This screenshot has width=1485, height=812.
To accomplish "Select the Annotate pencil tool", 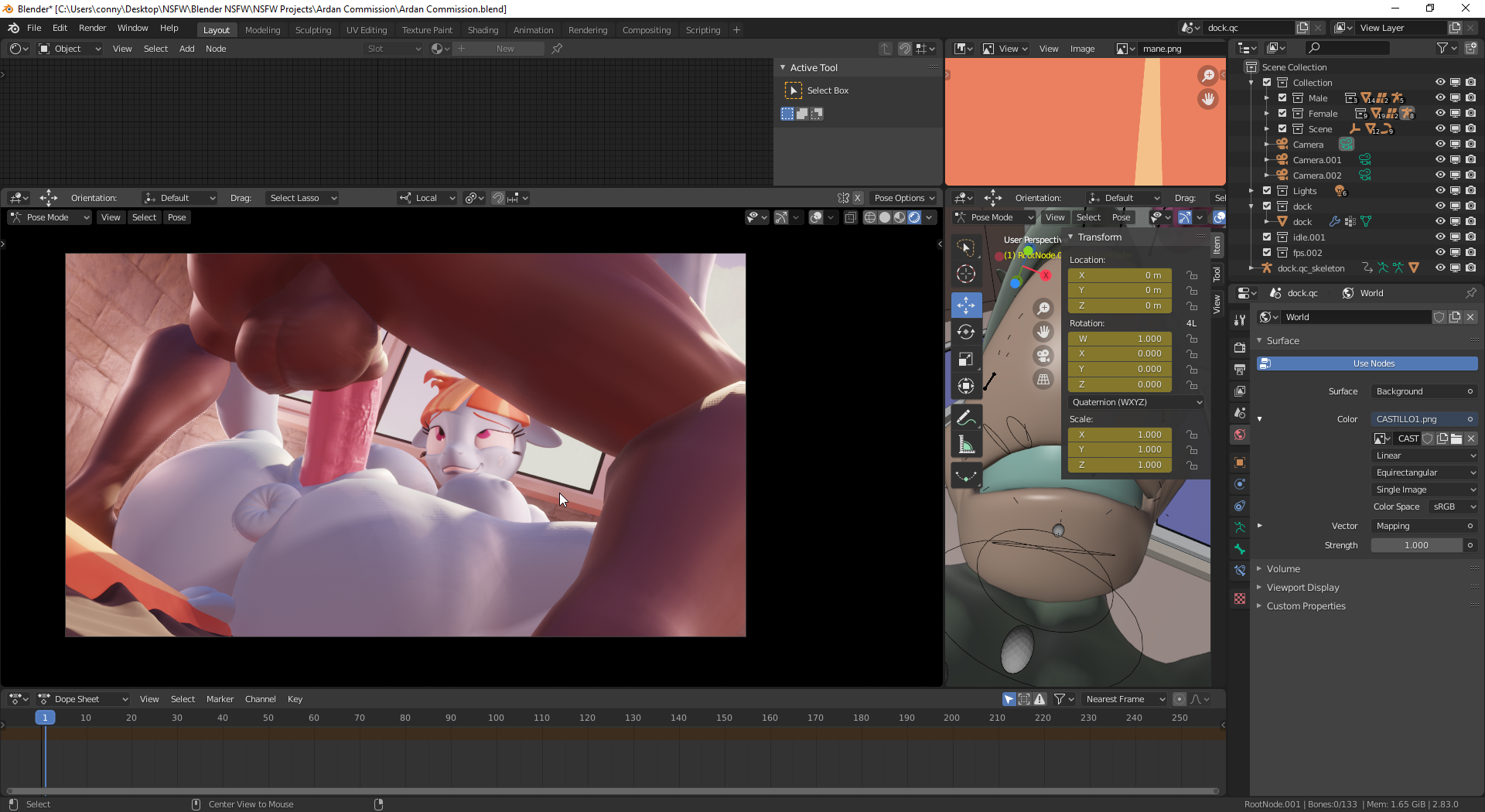I will 966,418.
